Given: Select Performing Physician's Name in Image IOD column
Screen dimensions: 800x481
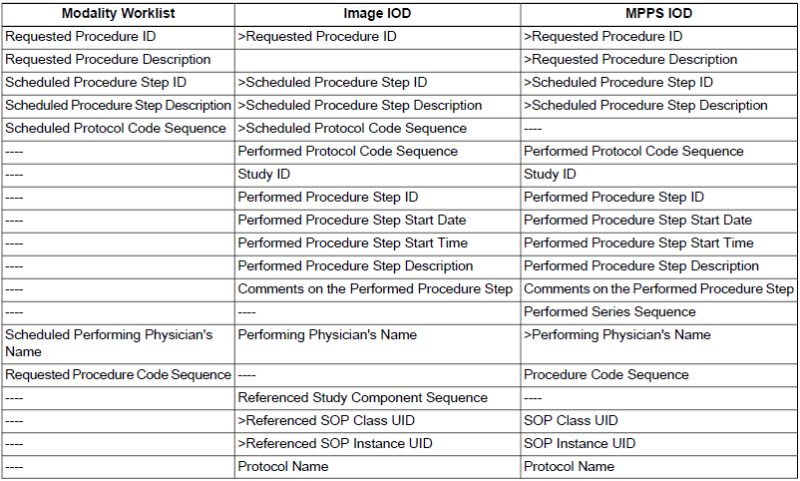Looking at the screenshot, I should pos(327,335).
